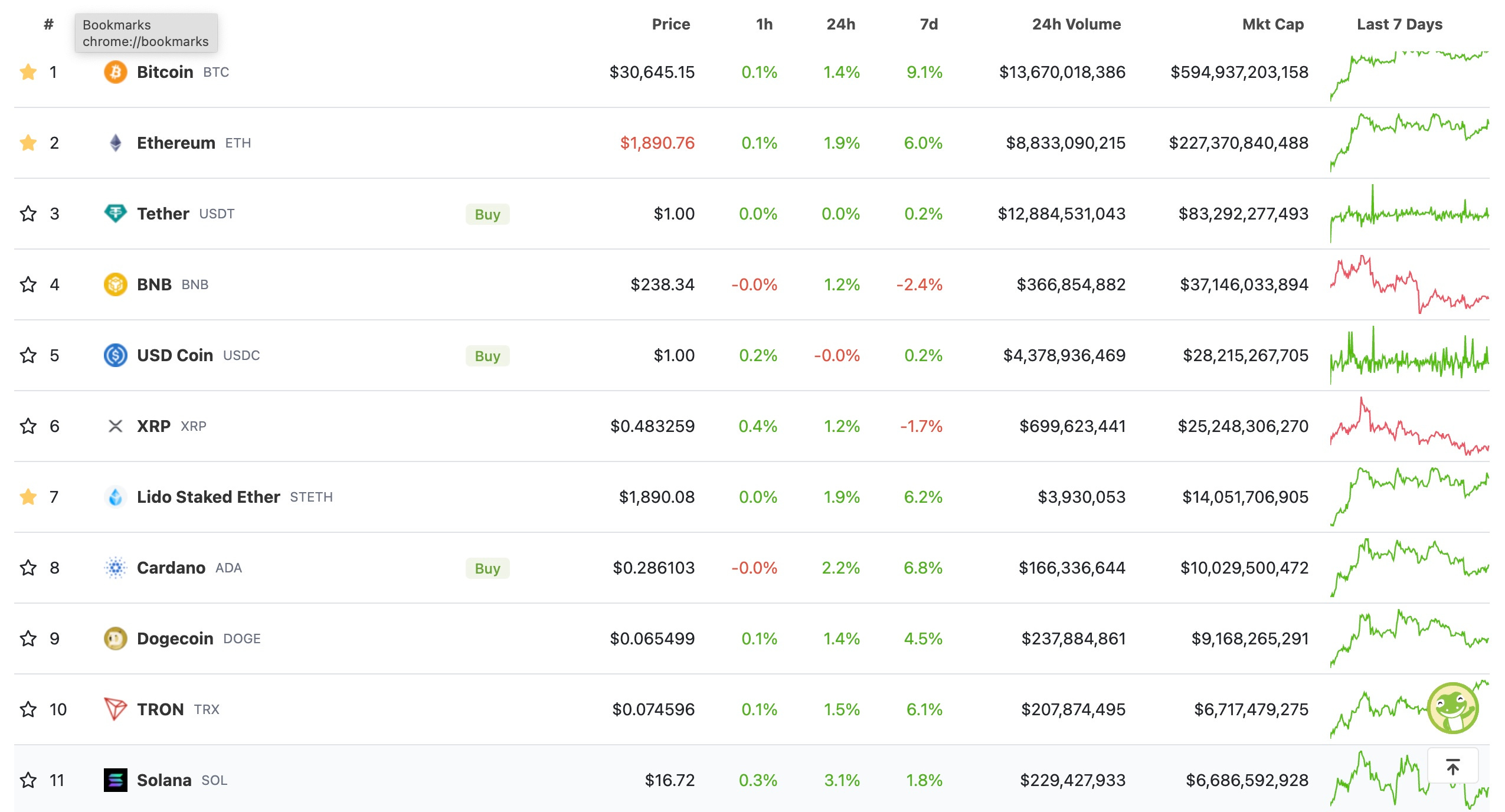Click Dogecoin price $0.065499
The height and width of the screenshot is (812, 1505).
pos(652,639)
